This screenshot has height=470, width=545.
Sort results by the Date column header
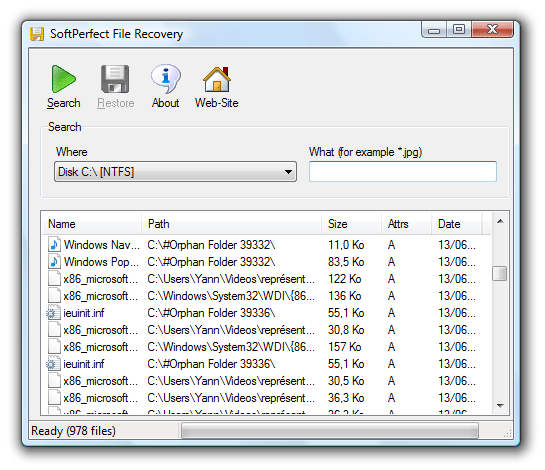457,224
